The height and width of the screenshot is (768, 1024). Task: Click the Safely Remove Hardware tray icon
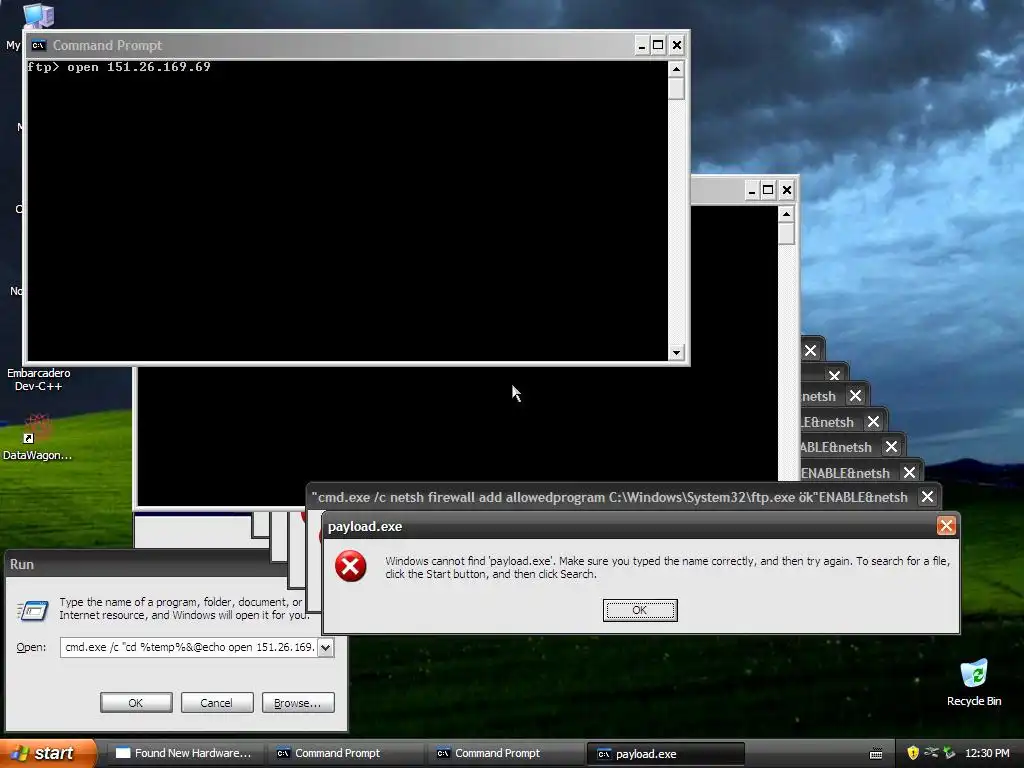click(x=949, y=753)
